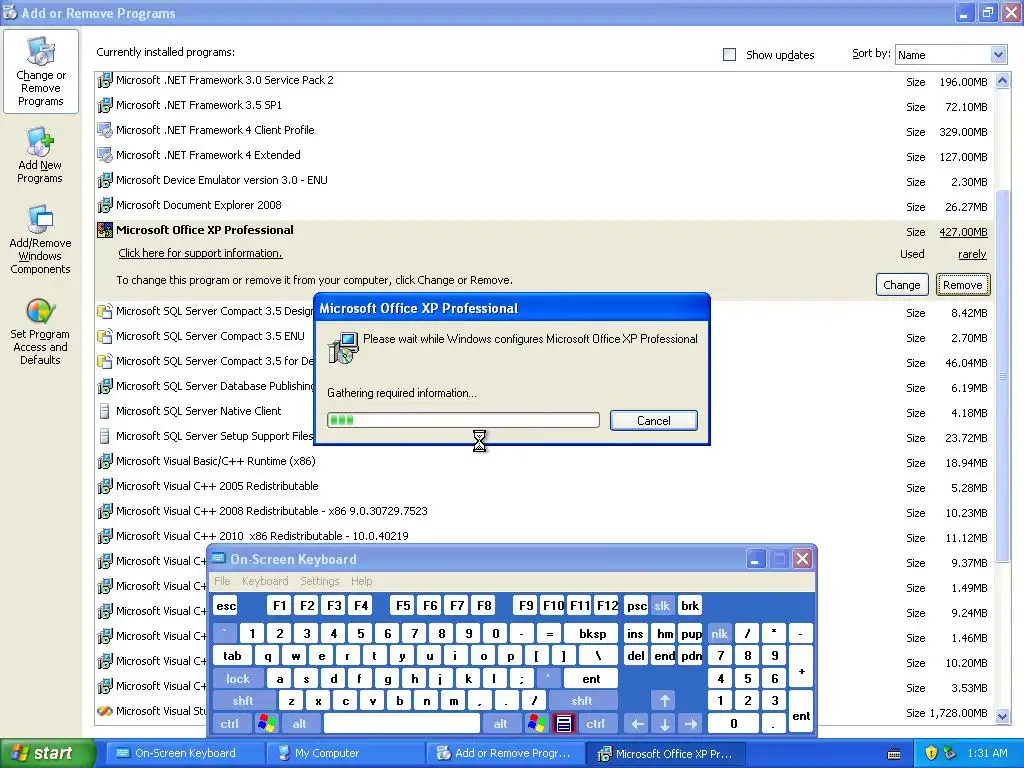Viewport: 1024px width, 768px height.
Task: Click Visual C++ 2005 Redistributable icon
Action: pyautogui.click(x=104, y=487)
